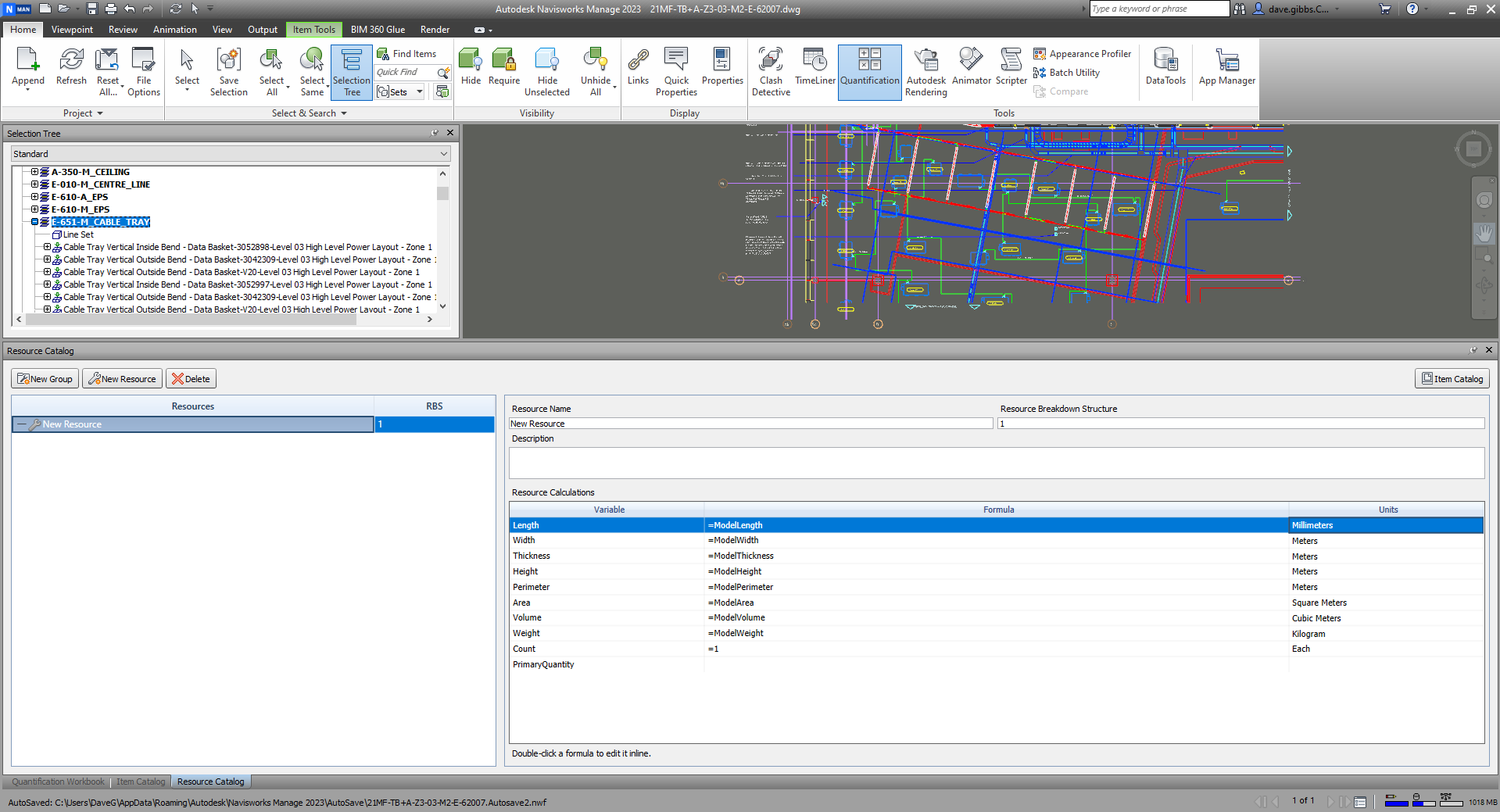Switch to the Item Tools ribbon tab

tap(313, 29)
